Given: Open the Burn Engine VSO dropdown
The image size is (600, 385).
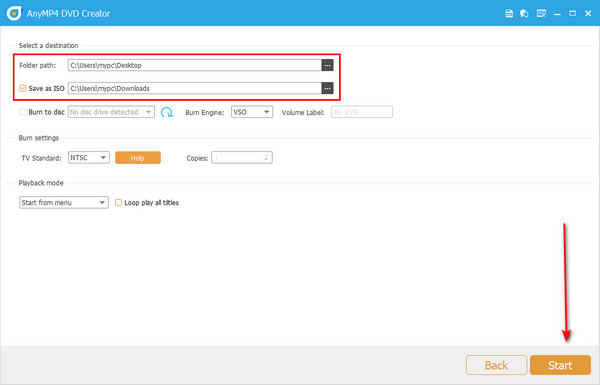Looking at the screenshot, I should tap(252, 112).
